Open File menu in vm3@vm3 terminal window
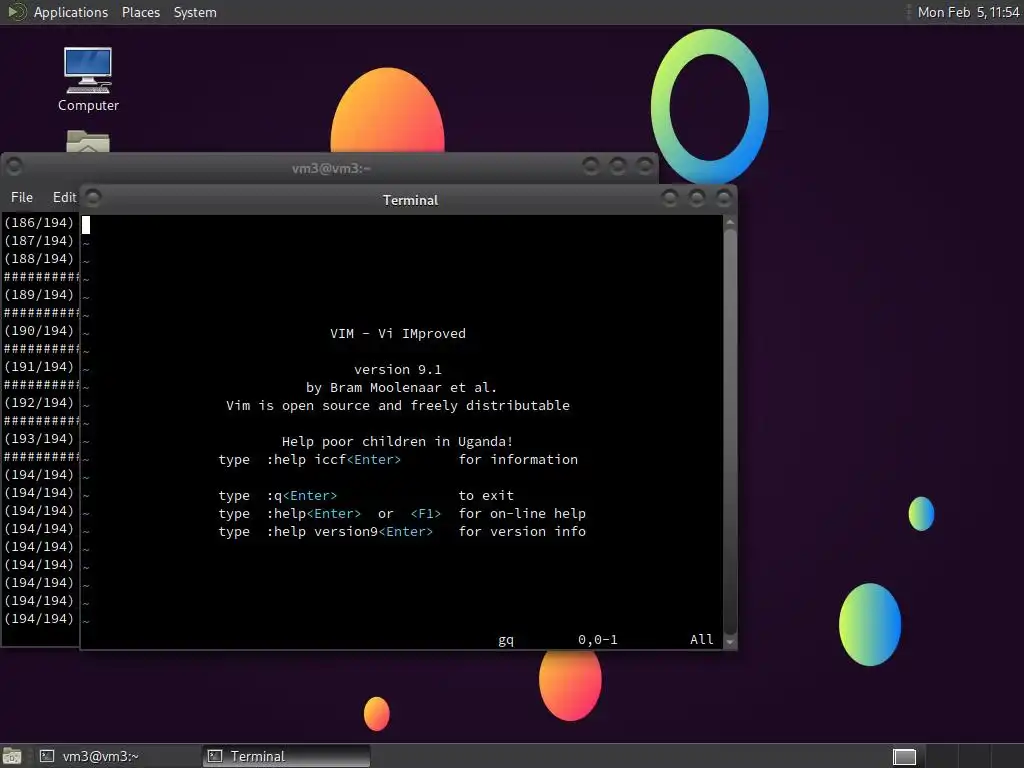 tap(22, 197)
